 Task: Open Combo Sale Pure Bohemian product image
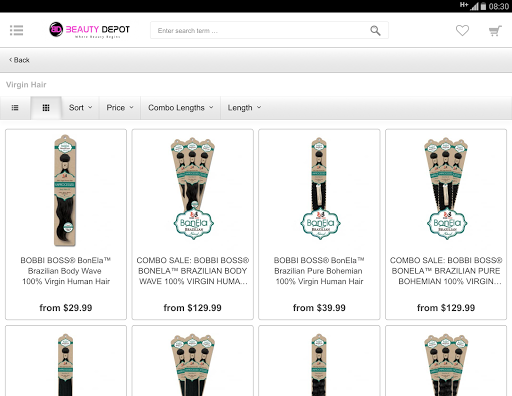coord(446,188)
